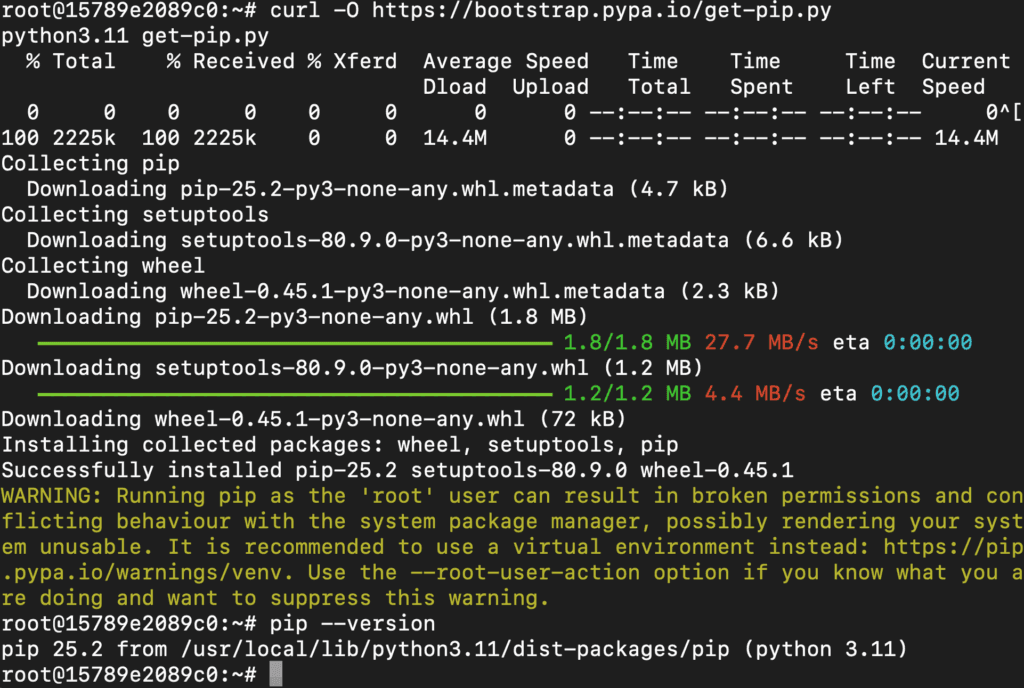Click the wheel-0.45.1 metadata download line
Screen dimensions: 1024x688
(x=402, y=290)
